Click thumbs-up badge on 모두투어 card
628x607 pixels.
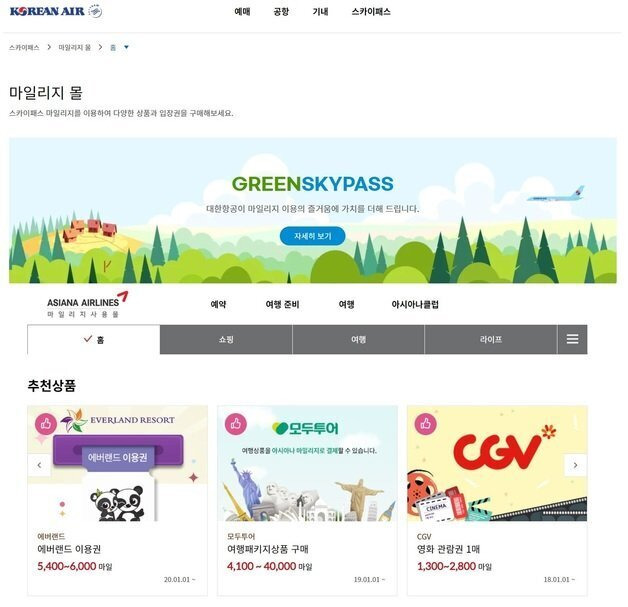[236, 423]
